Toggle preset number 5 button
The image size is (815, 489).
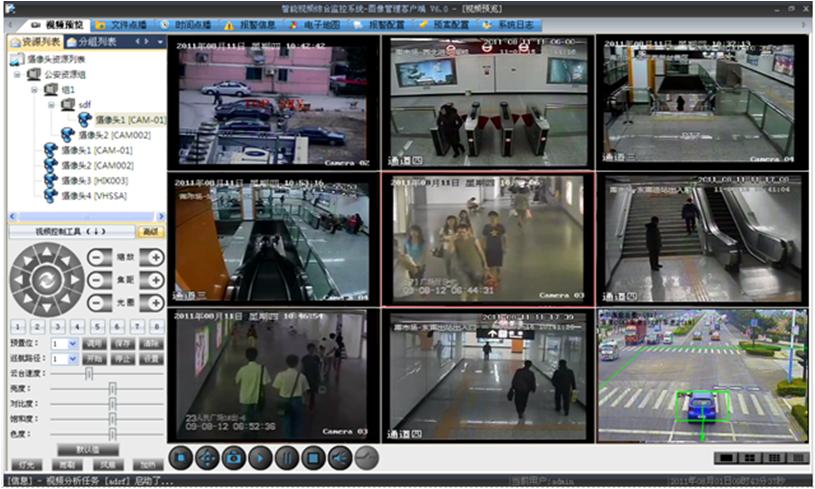coord(98,326)
